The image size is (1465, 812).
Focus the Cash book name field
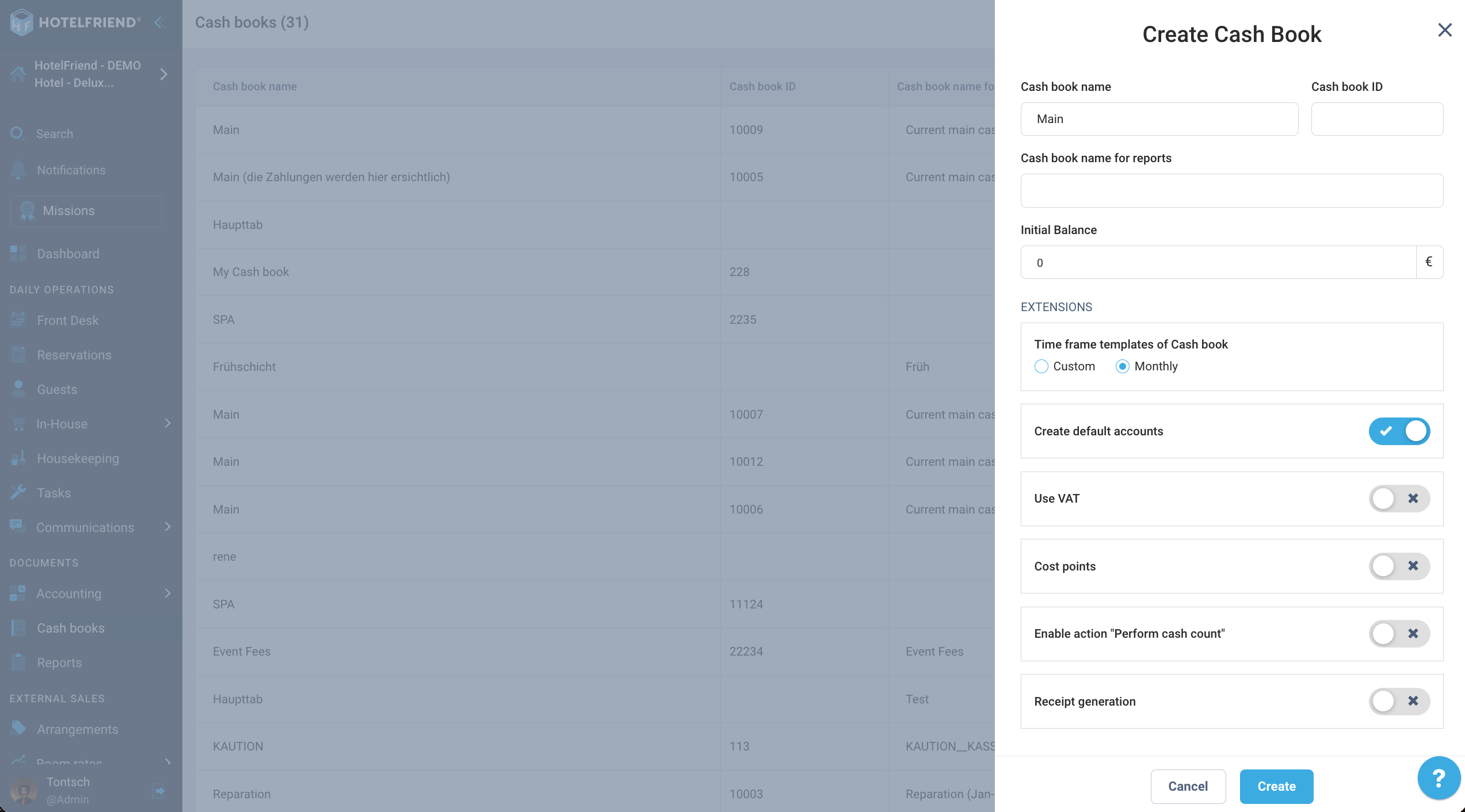point(1159,119)
